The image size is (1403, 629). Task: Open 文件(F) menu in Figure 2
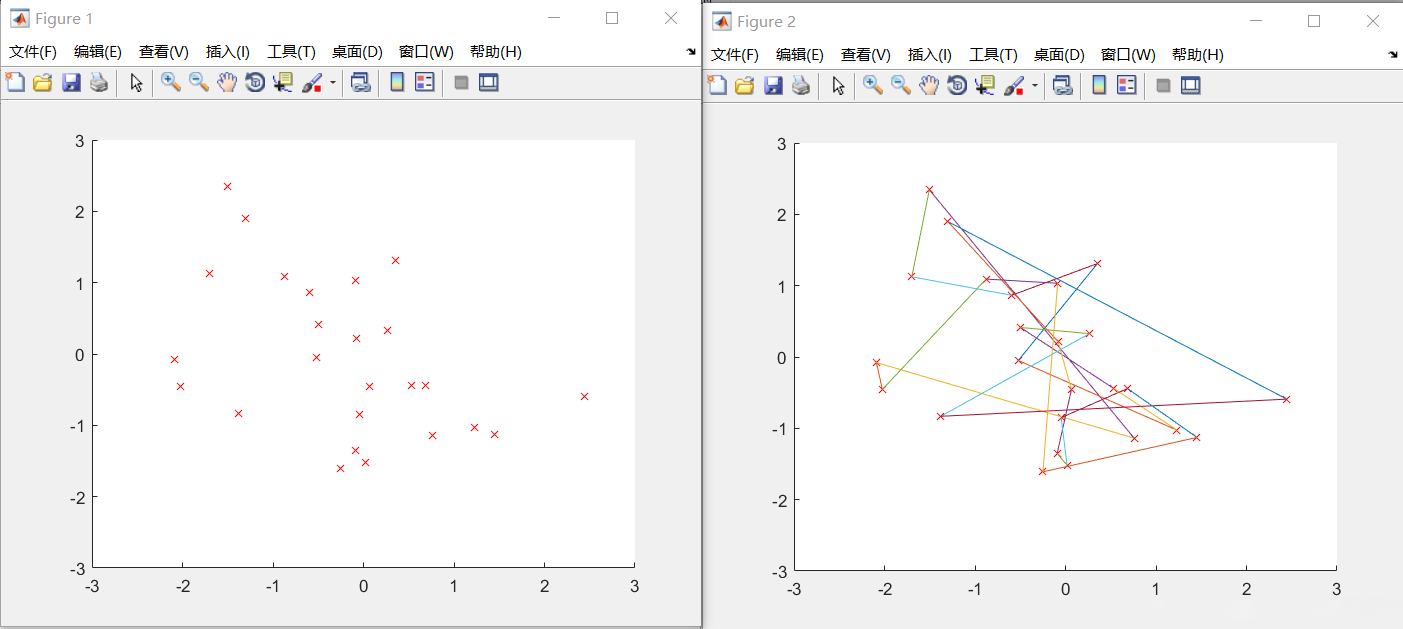[735, 55]
